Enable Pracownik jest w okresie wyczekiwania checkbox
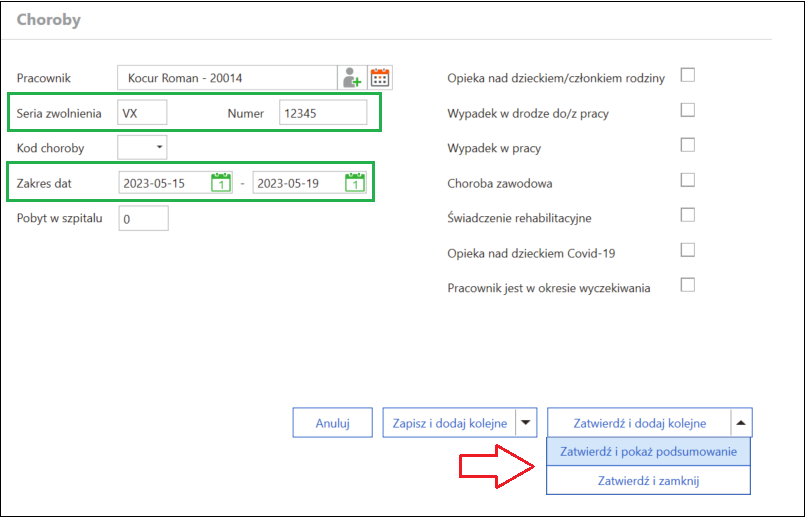The height and width of the screenshot is (518, 807). [688, 285]
